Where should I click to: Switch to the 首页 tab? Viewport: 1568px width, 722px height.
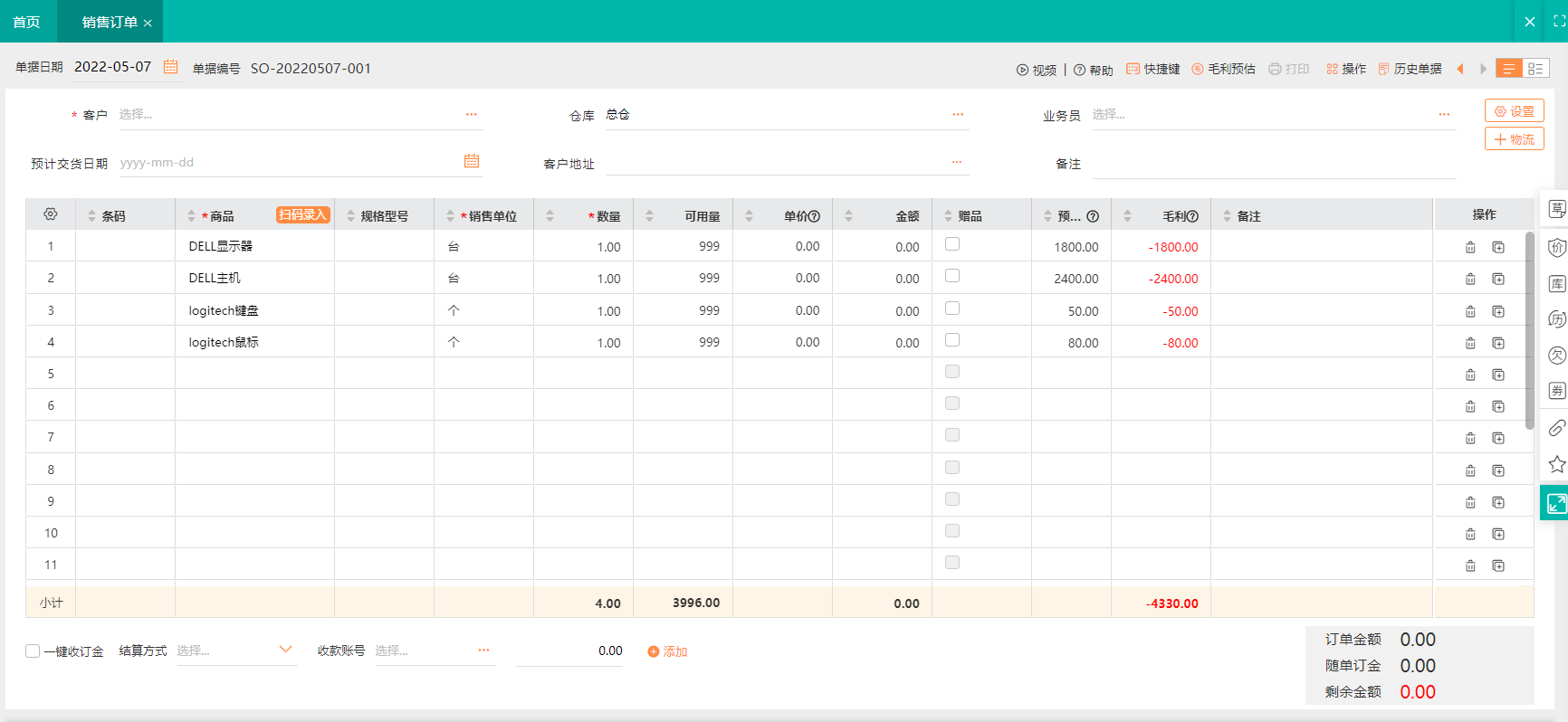click(x=27, y=22)
